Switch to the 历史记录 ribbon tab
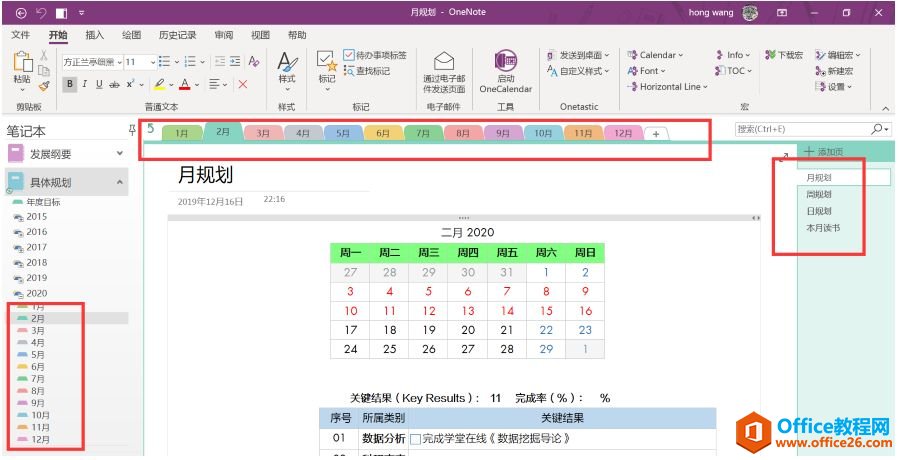The width and height of the screenshot is (899, 460). click(x=177, y=35)
